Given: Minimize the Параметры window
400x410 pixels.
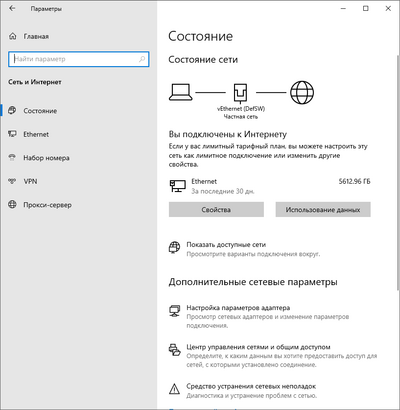Looking at the screenshot, I should pyautogui.click(x=343, y=9).
